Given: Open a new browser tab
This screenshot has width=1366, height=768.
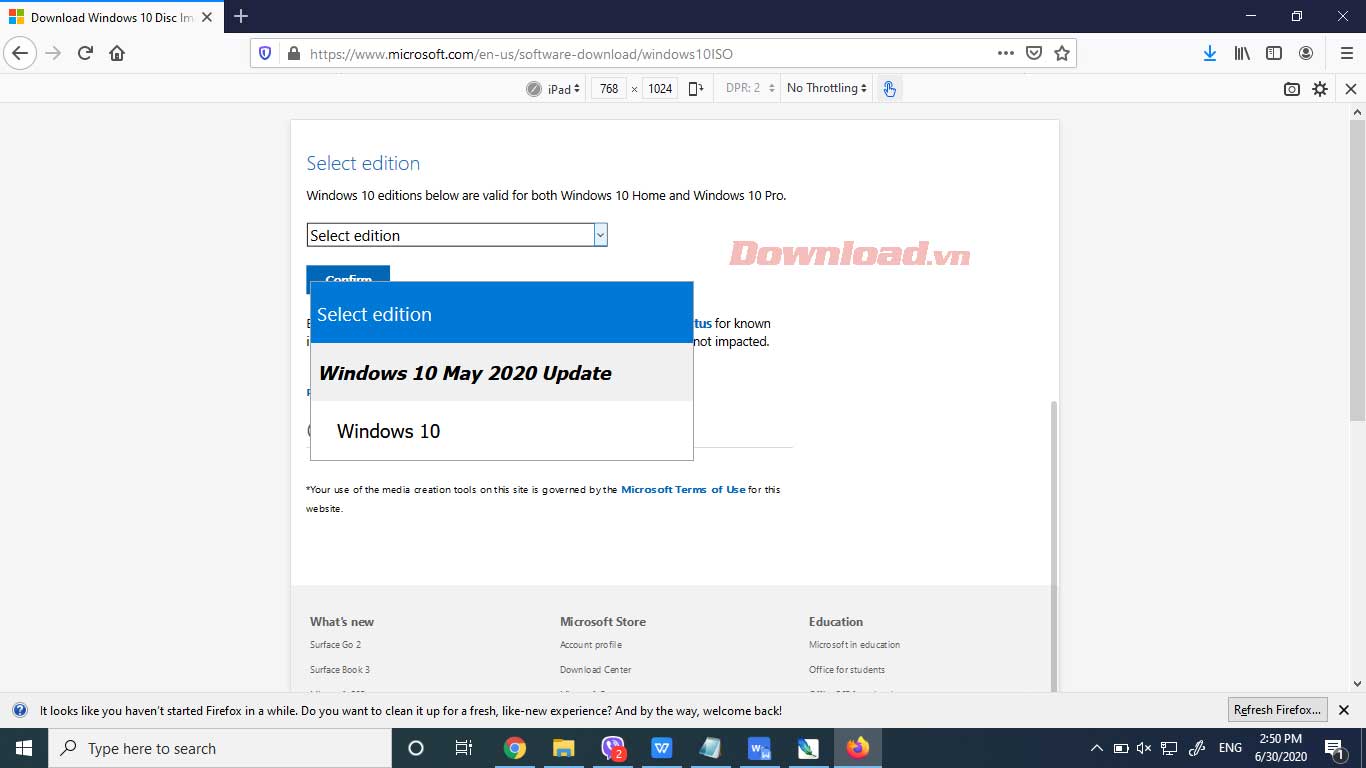Looking at the screenshot, I should (240, 16).
